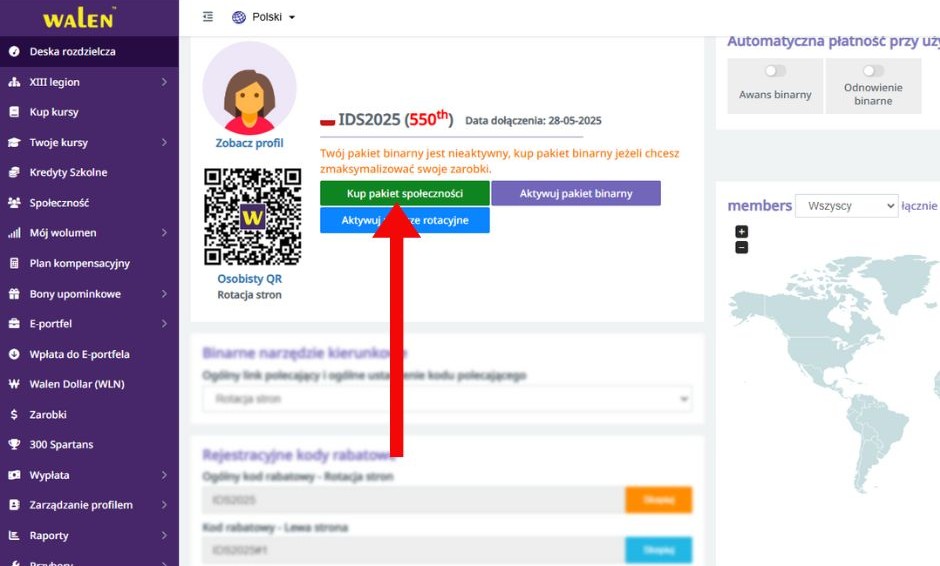This screenshot has height=566, width=940.
Task: Click the Kup kursy sidebar icon
Action: (x=14, y=112)
